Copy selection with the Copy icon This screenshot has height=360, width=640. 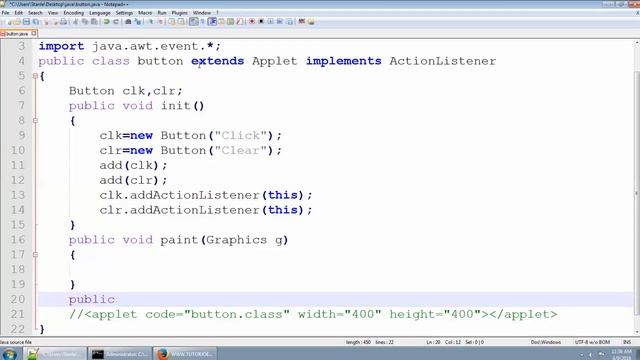[84, 22]
